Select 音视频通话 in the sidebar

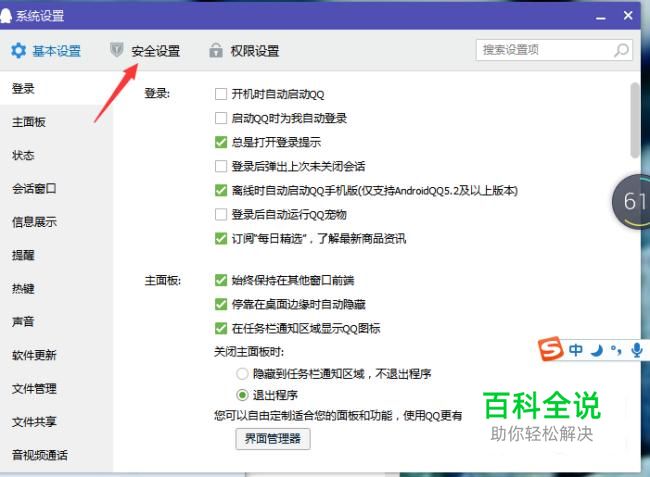(56, 455)
